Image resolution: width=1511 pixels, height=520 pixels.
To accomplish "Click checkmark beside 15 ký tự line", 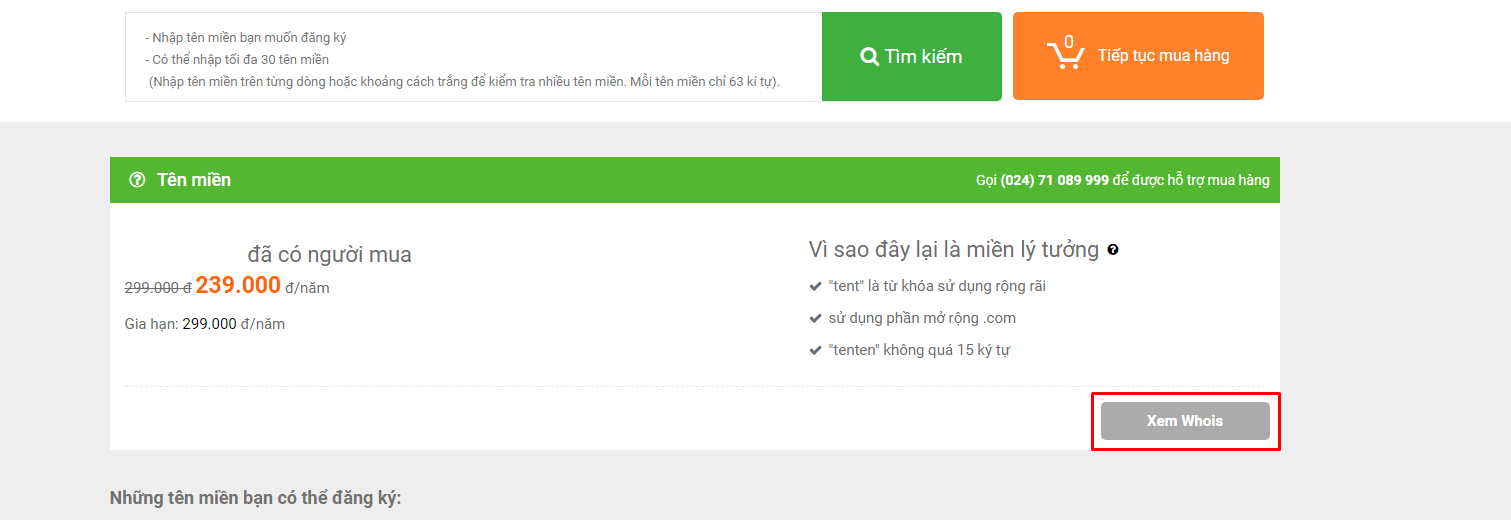I will click(815, 350).
